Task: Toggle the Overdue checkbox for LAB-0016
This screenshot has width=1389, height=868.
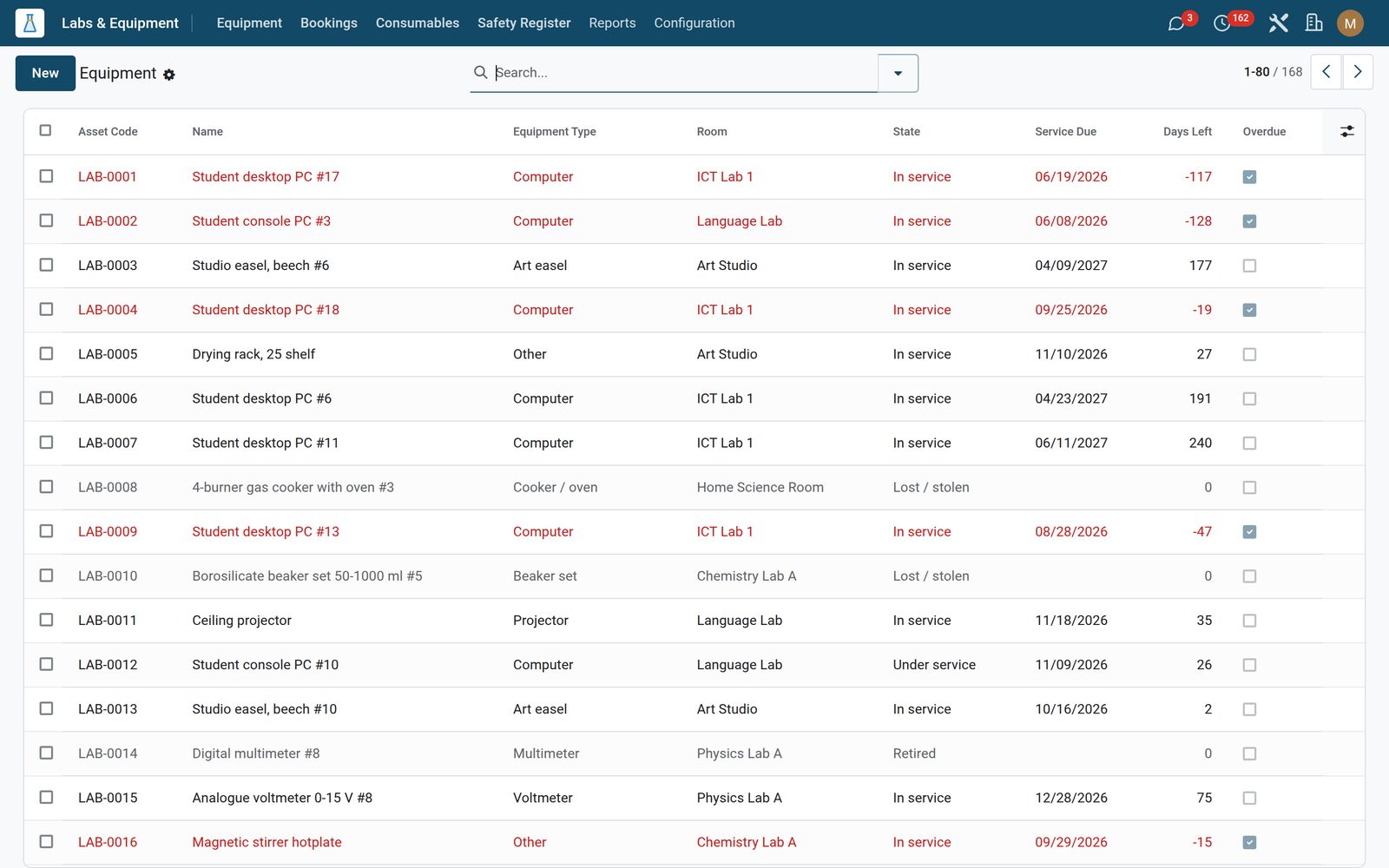Action: point(1249,842)
